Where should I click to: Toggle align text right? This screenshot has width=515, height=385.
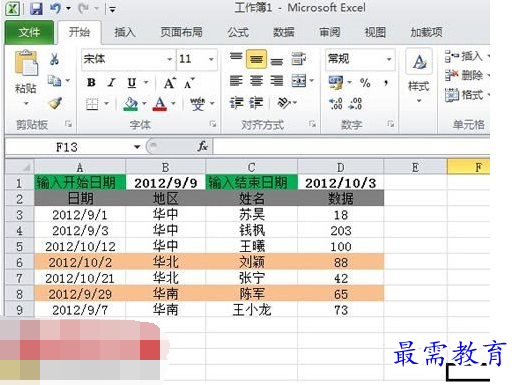click(277, 81)
